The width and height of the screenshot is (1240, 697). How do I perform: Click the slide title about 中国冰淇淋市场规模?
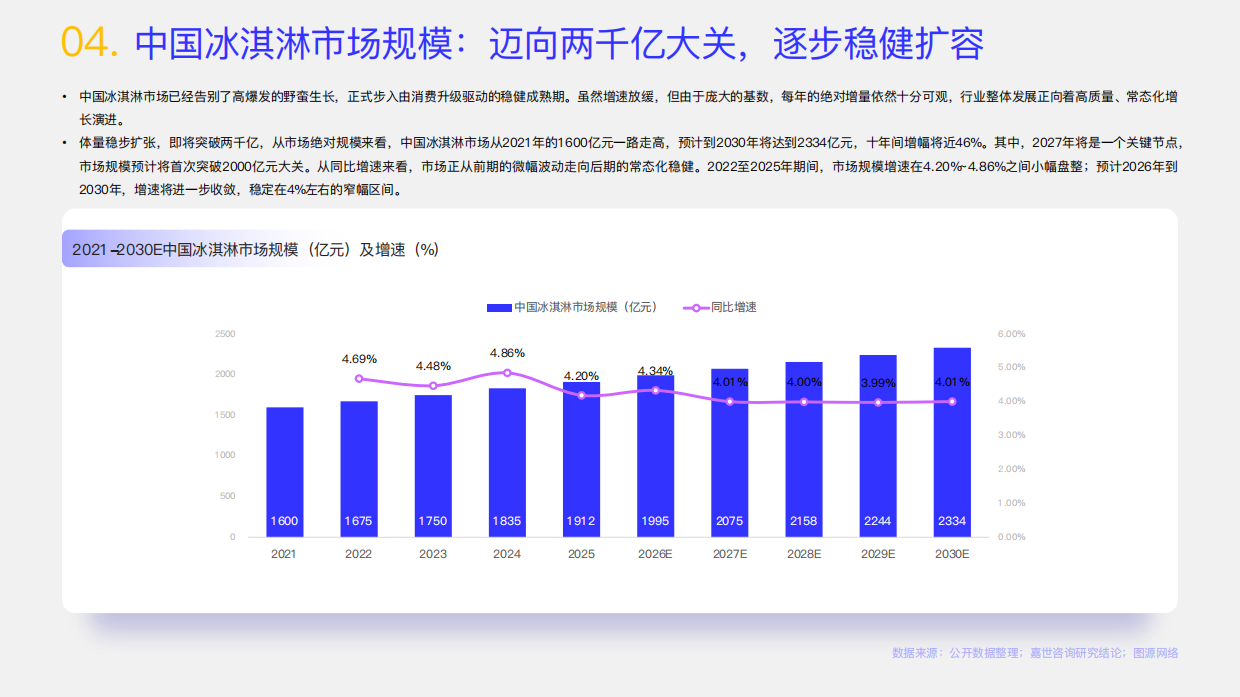pyautogui.click(x=559, y=43)
